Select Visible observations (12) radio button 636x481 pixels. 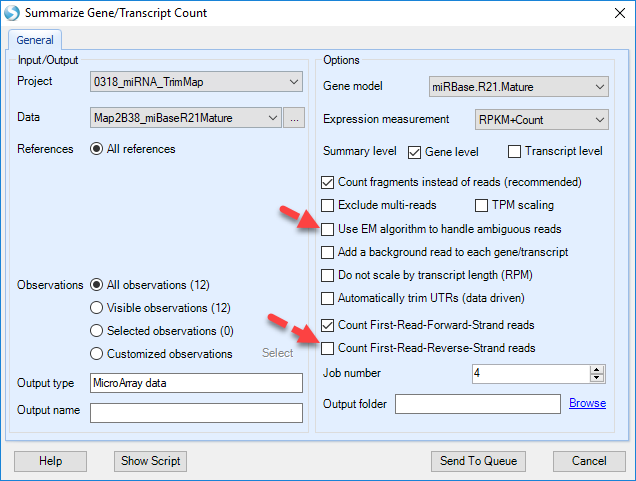click(97, 308)
